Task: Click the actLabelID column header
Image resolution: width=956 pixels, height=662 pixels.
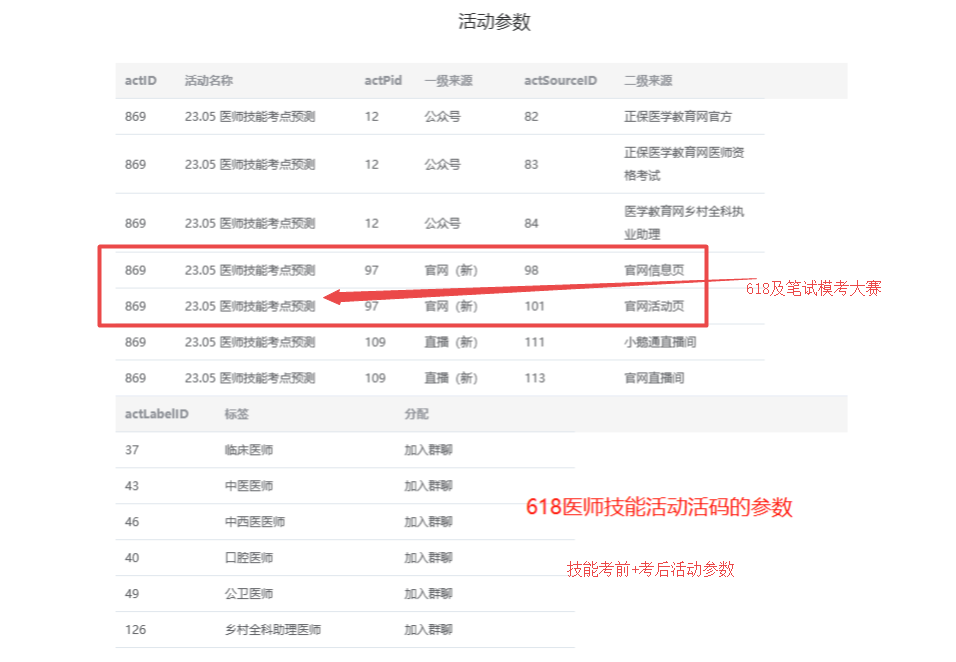Action: [x=156, y=414]
